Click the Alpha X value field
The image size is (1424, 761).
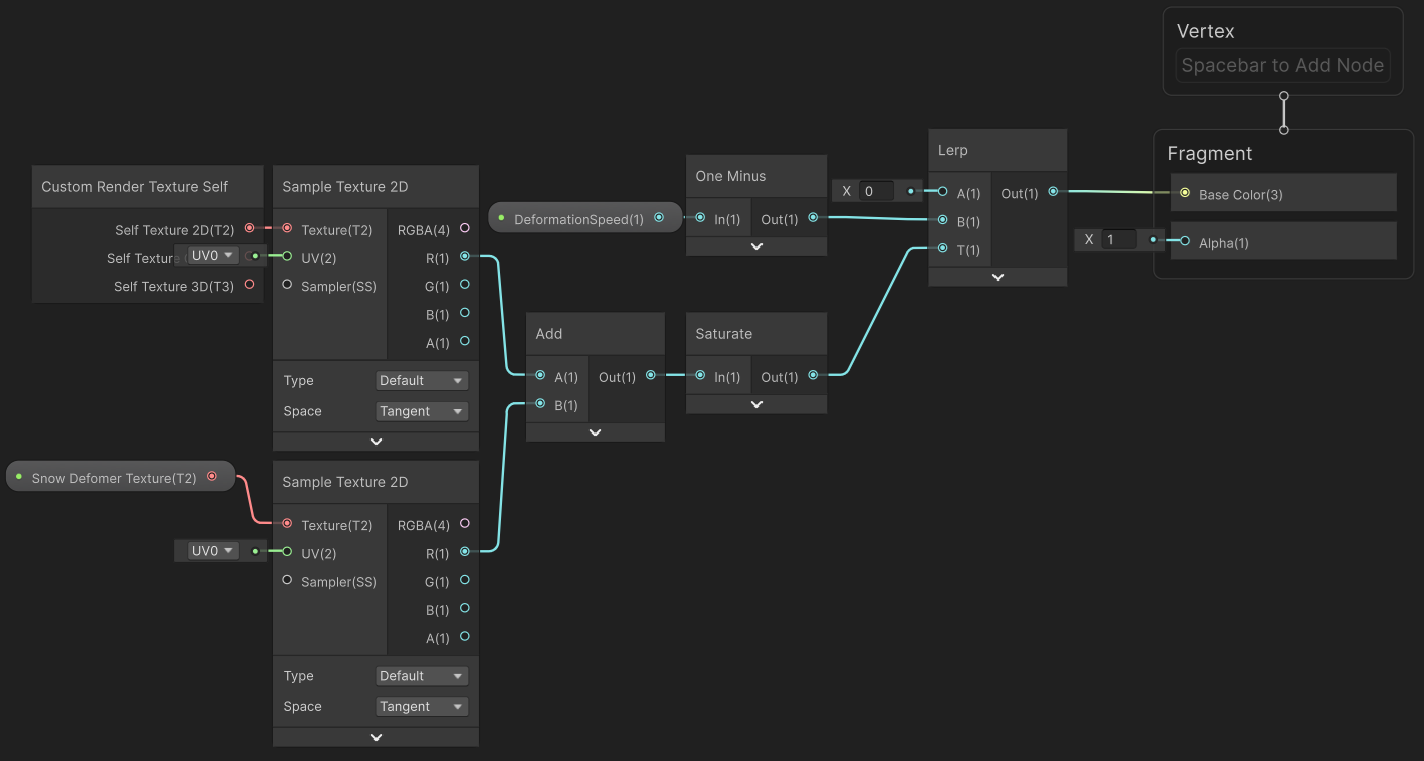point(1118,240)
